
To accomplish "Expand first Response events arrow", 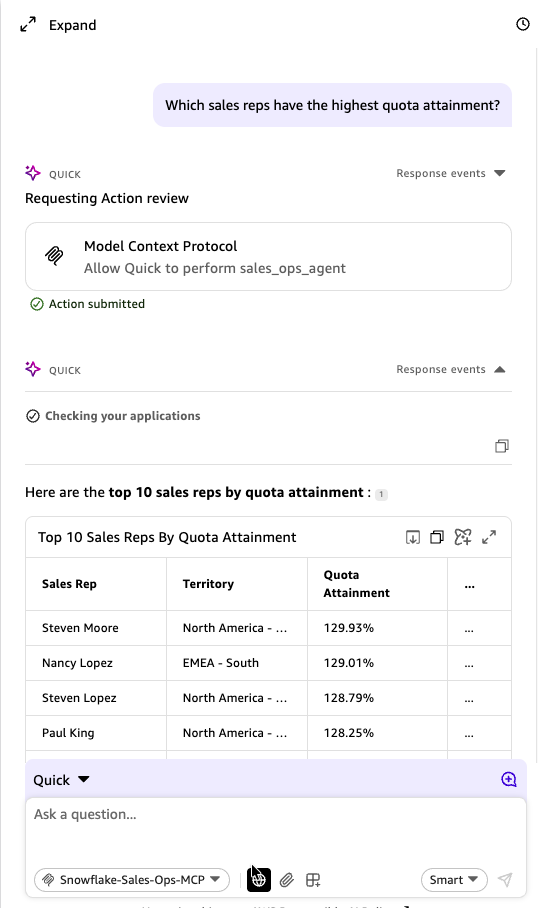I will coord(500,173).
